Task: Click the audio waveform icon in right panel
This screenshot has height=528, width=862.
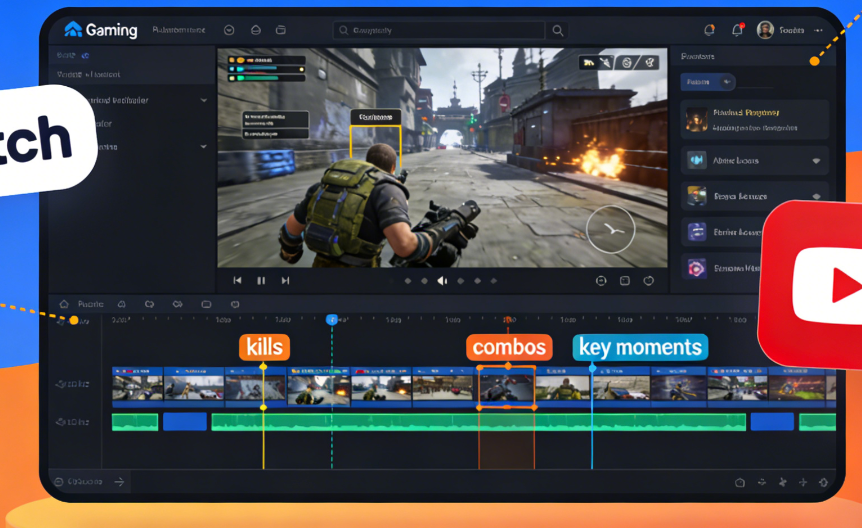Action: tap(696, 160)
